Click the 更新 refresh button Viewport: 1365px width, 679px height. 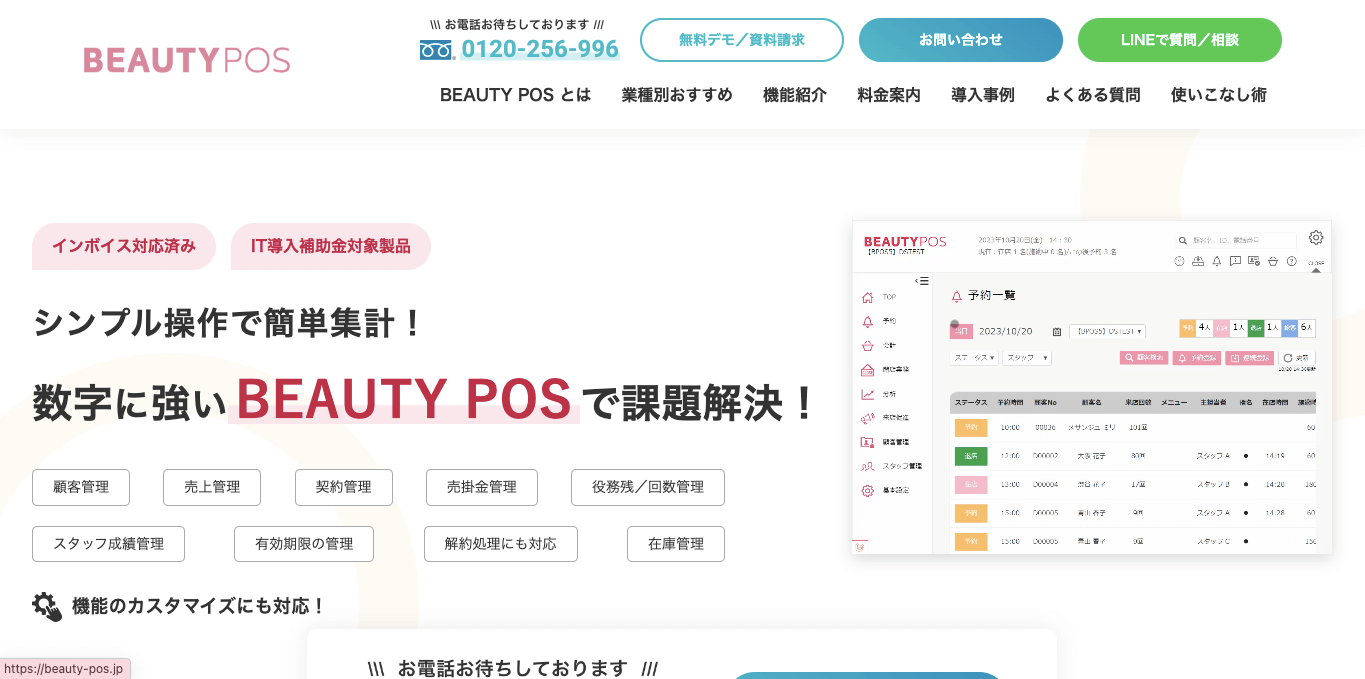pyautogui.click(x=1297, y=358)
